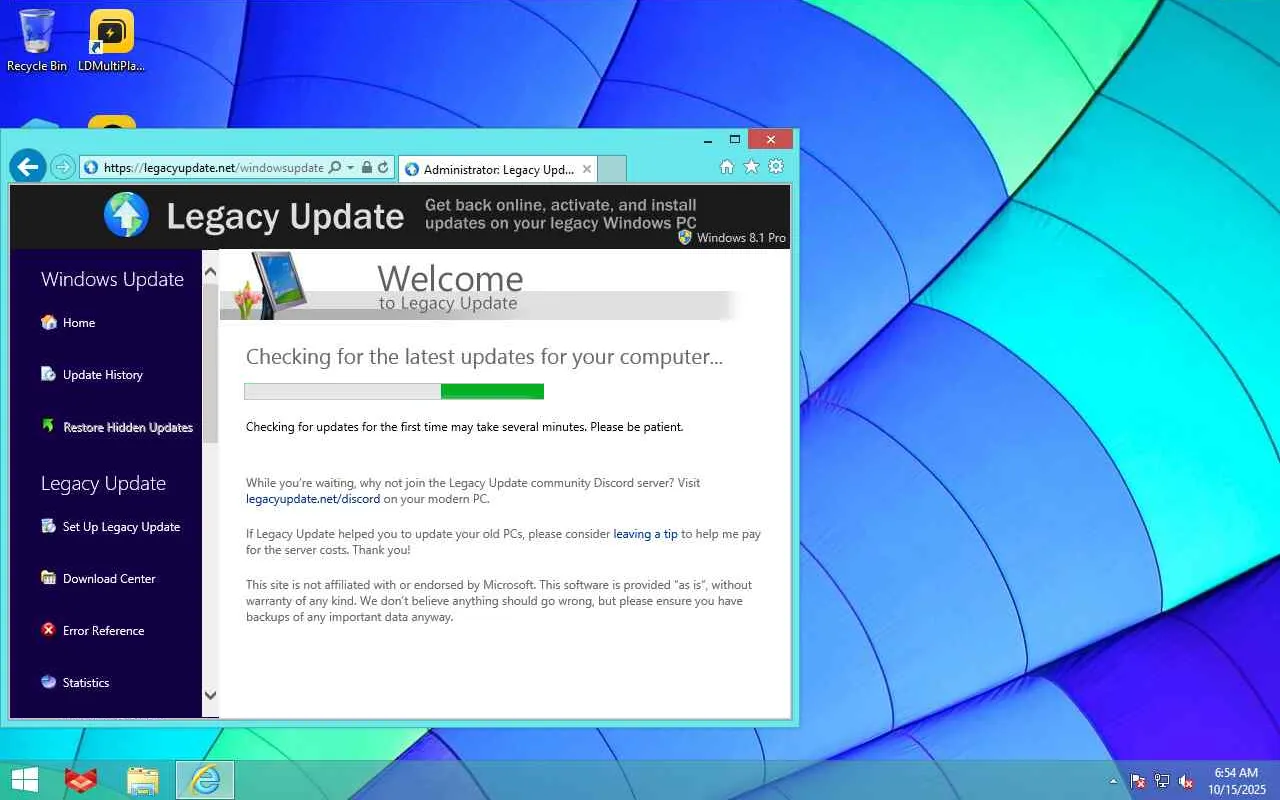Click 'Checking for the latest updates' heading

[x=484, y=357]
